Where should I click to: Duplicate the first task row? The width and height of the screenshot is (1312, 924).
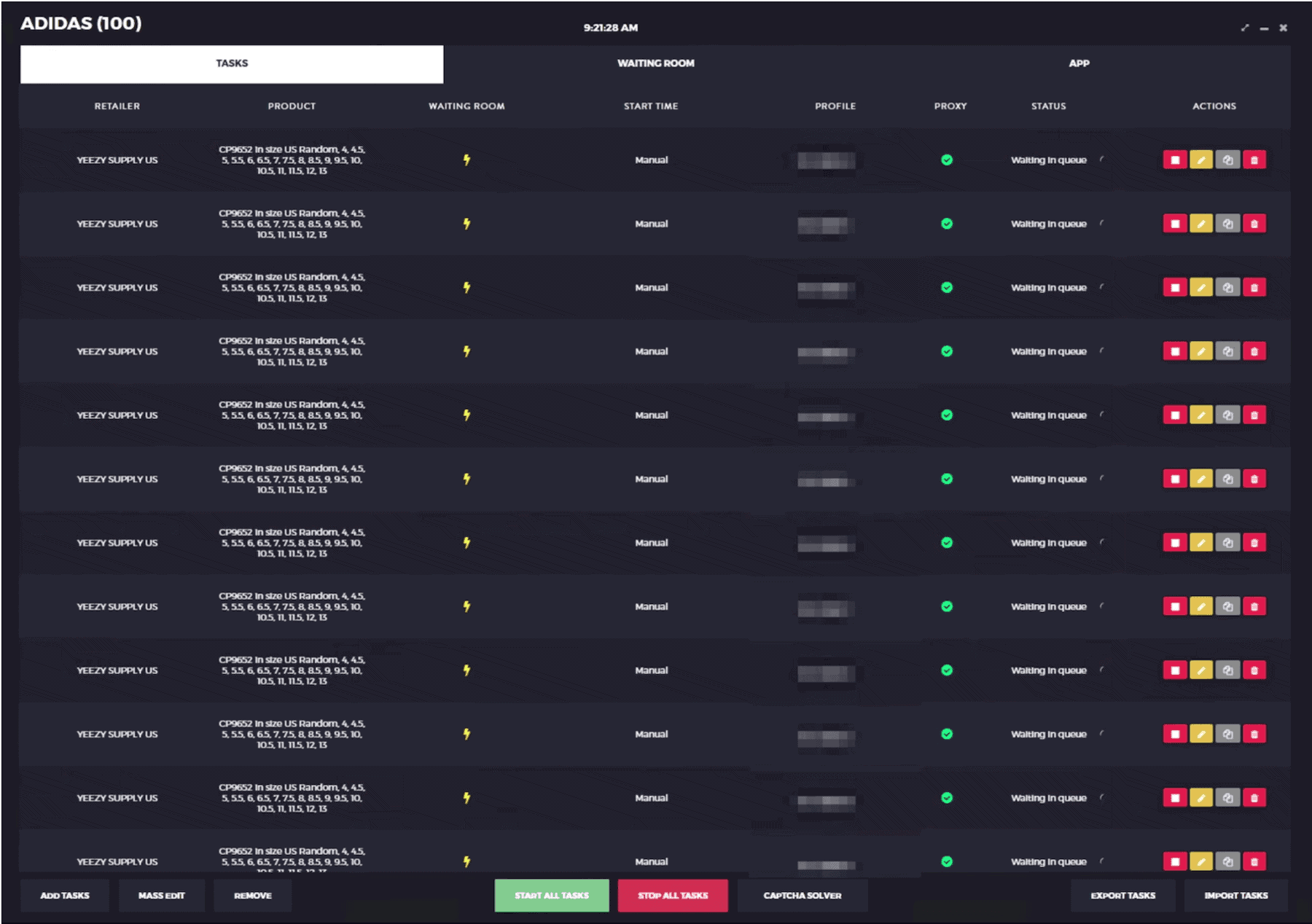(x=1227, y=160)
